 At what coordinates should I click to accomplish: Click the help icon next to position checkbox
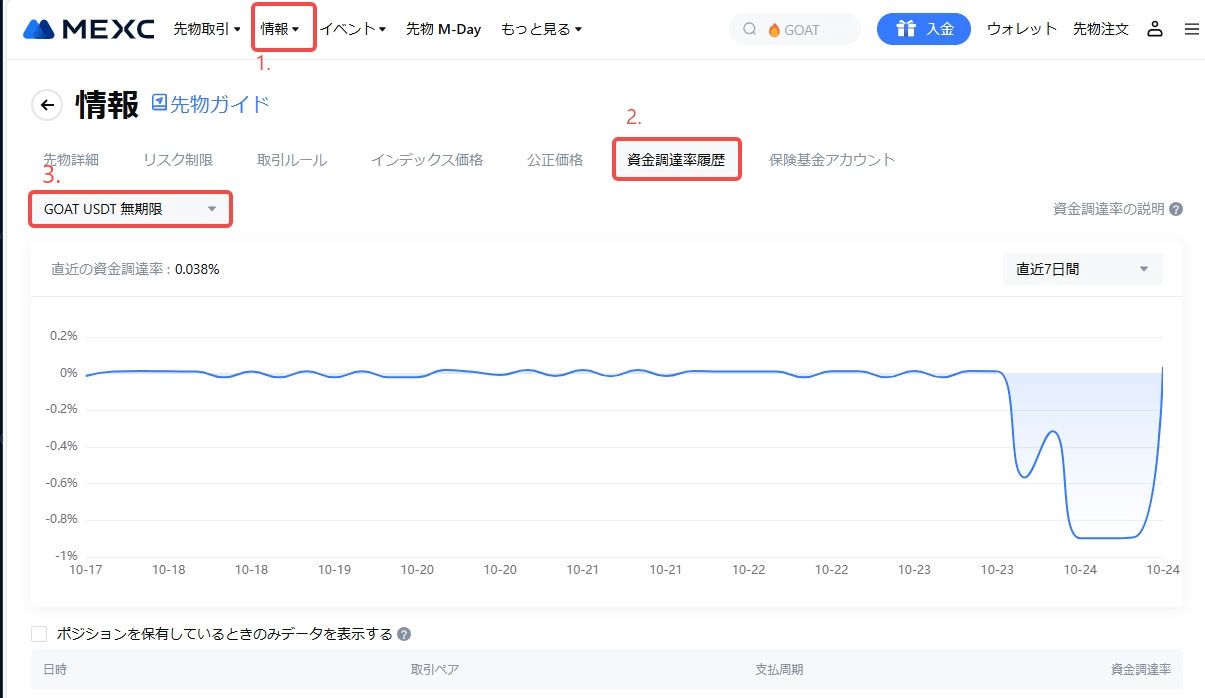click(404, 634)
